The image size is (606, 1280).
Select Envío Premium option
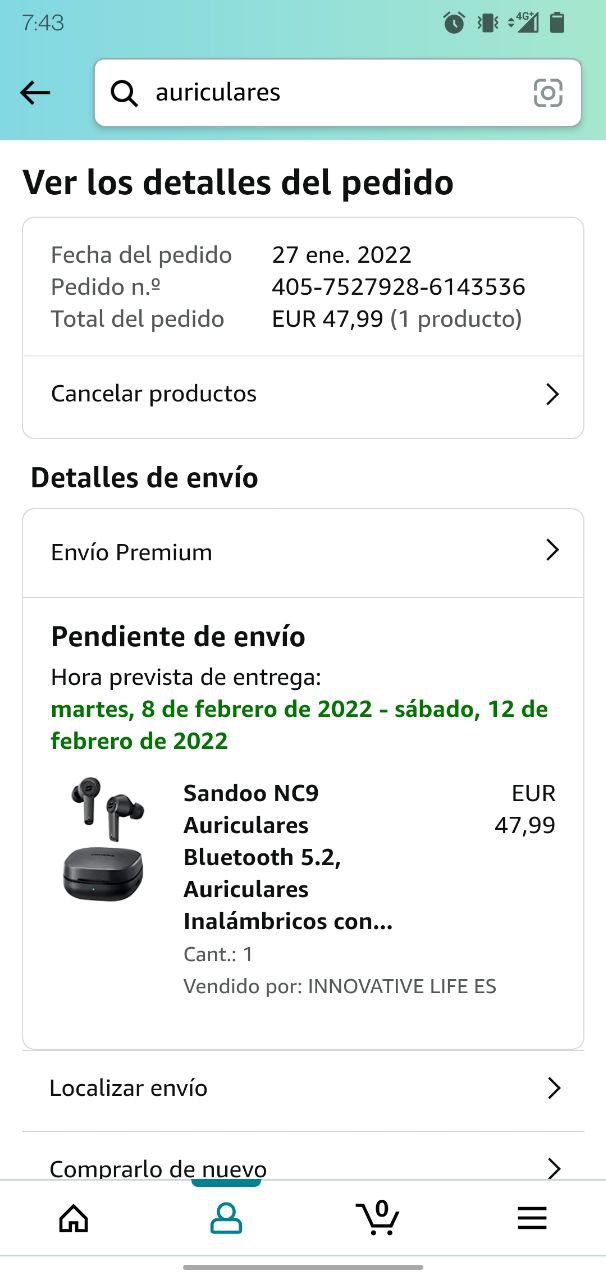click(132, 552)
